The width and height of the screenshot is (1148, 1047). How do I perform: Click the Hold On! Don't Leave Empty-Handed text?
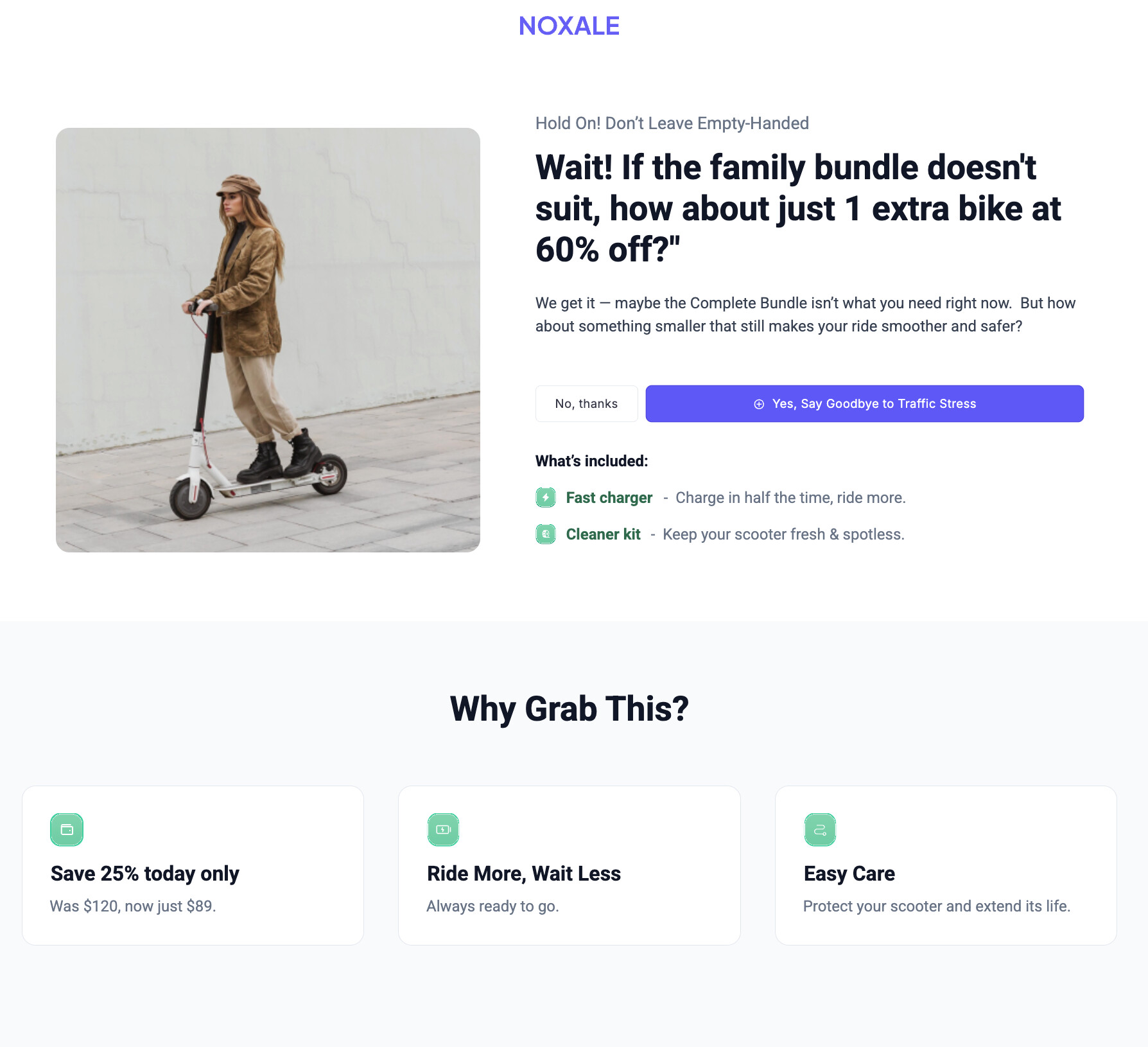[x=672, y=123]
